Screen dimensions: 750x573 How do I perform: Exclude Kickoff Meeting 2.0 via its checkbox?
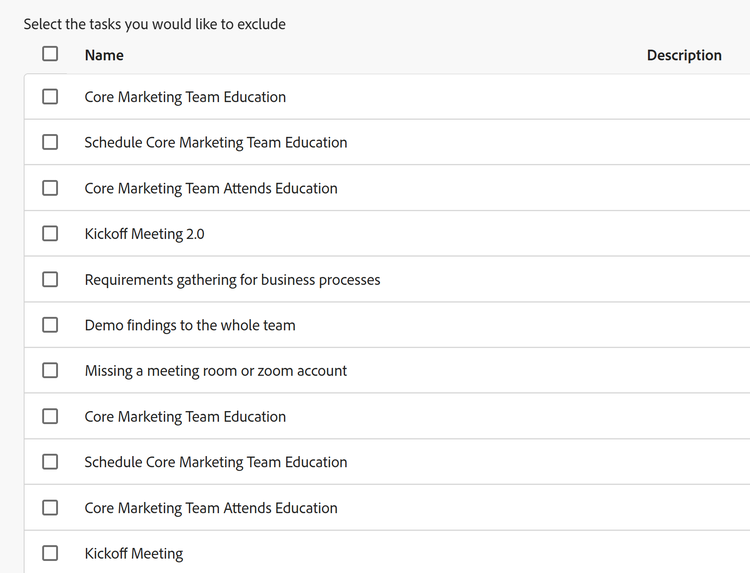tap(50, 234)
